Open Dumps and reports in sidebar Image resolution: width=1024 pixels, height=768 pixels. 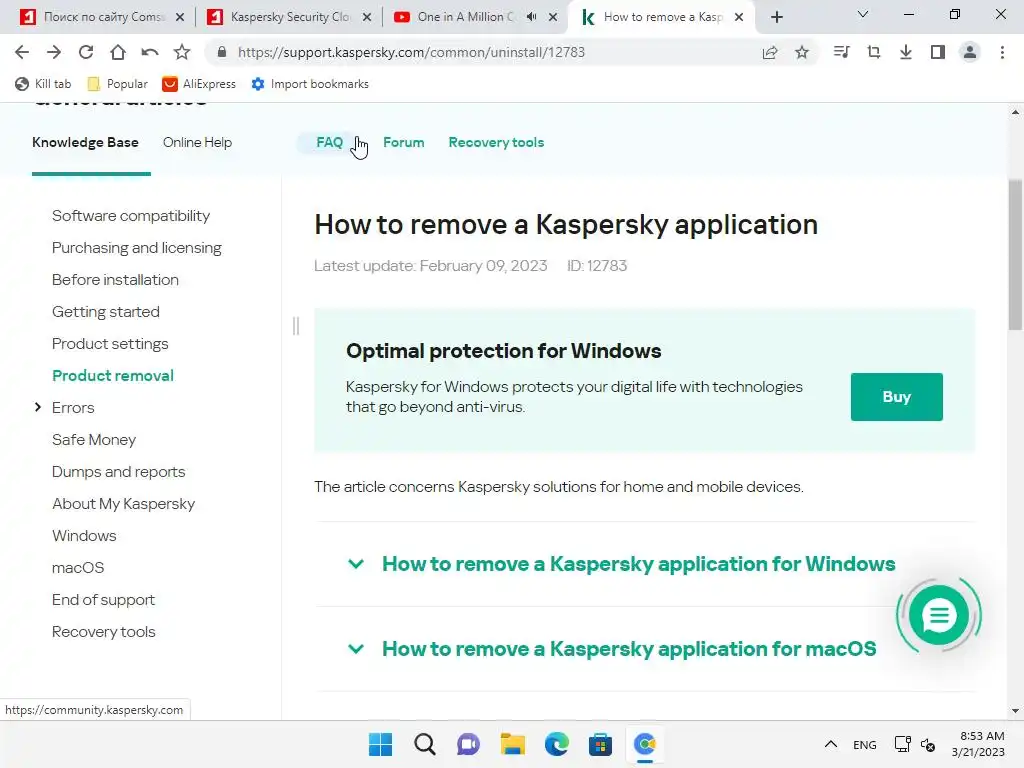pyautogui.click(x=118, y=472)
